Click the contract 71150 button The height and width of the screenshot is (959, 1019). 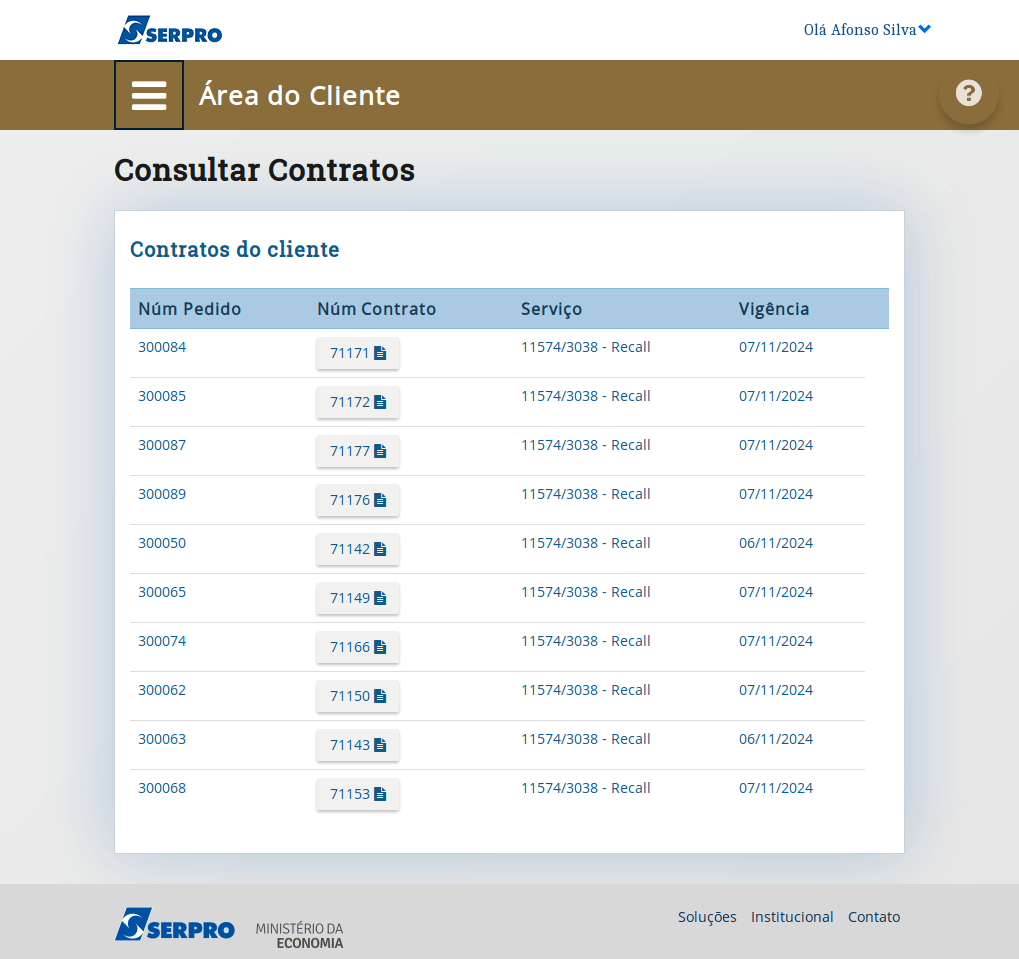357,696
